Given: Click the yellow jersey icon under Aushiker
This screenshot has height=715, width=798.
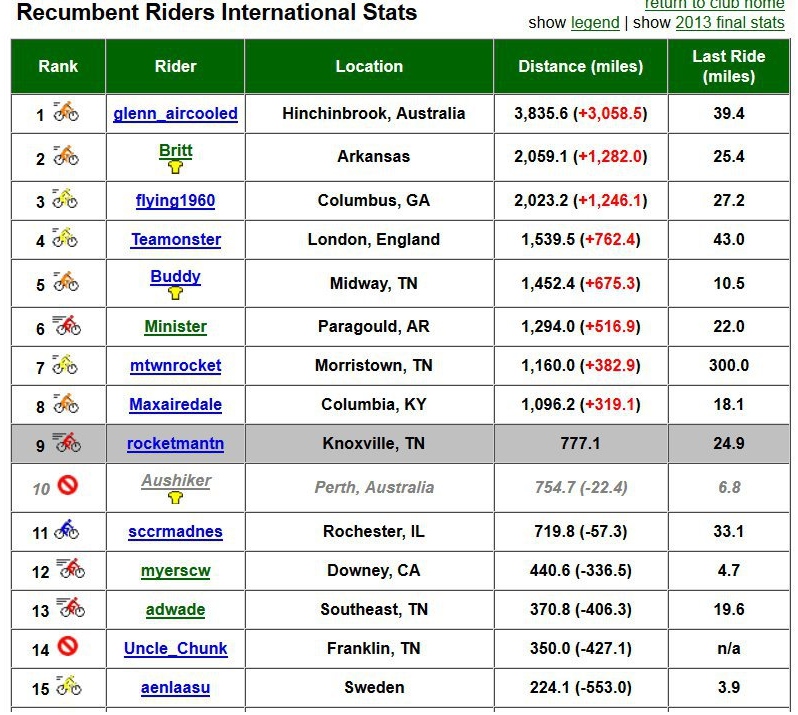Looking at the screenshot, I should point(175,497).
